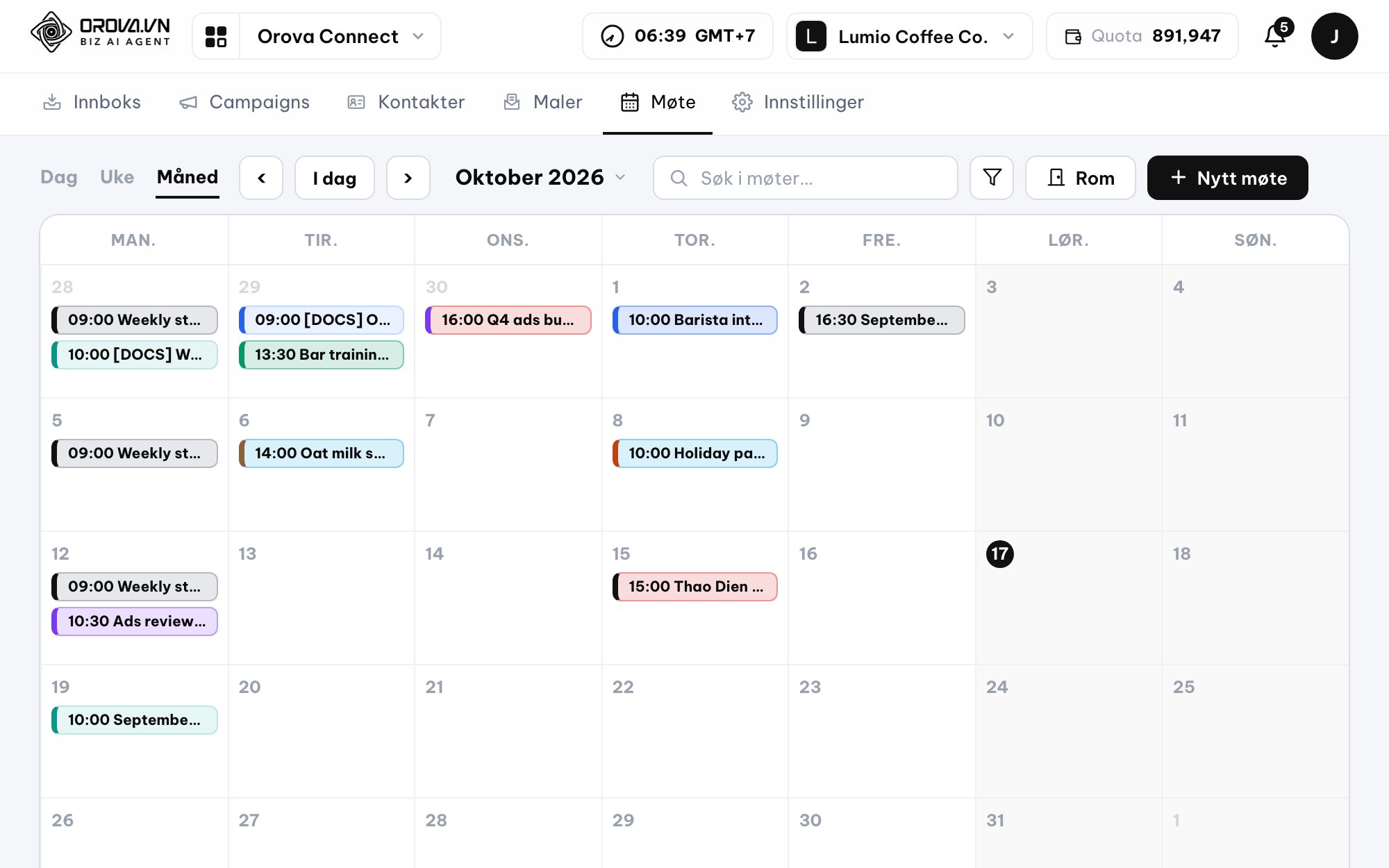Open the 16:30 September event on Friday 2
The image size is (1389, 868).
pos(882,320)
